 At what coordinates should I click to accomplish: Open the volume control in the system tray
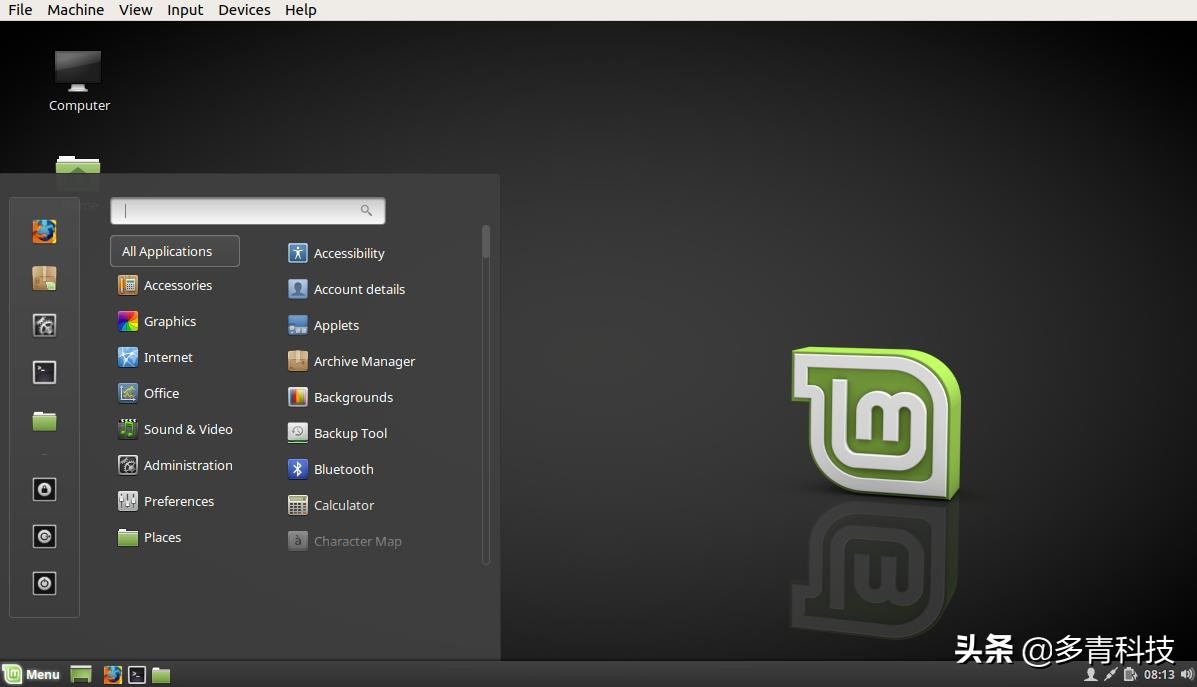tap(1188, 675)
